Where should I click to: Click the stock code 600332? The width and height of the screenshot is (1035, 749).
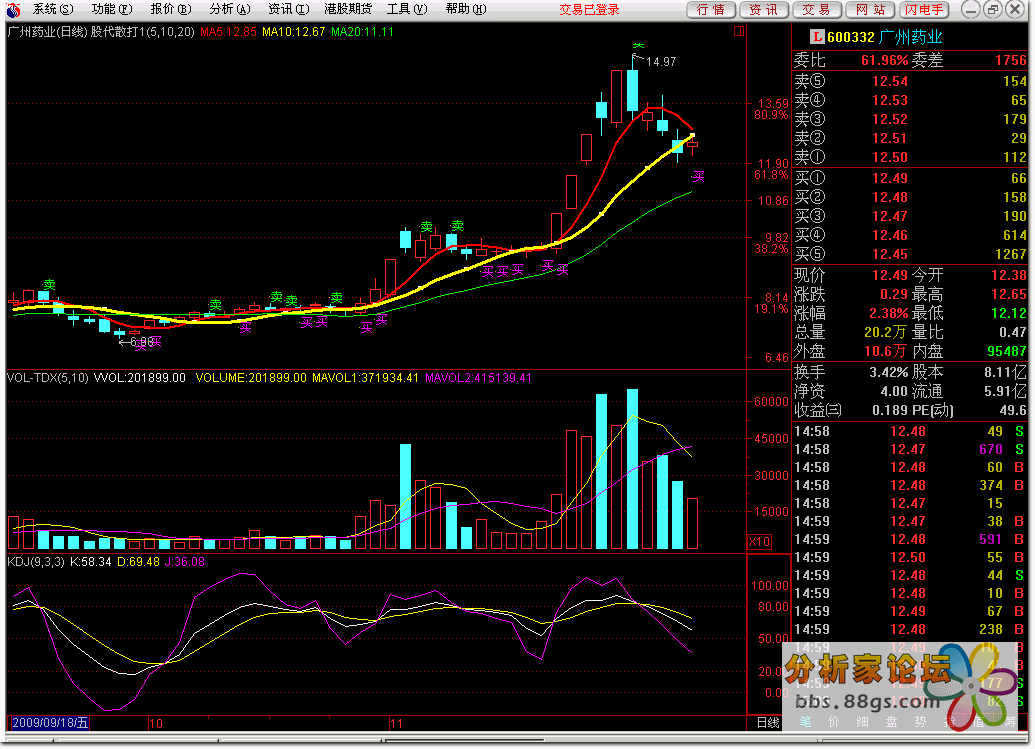coord(851,37)
